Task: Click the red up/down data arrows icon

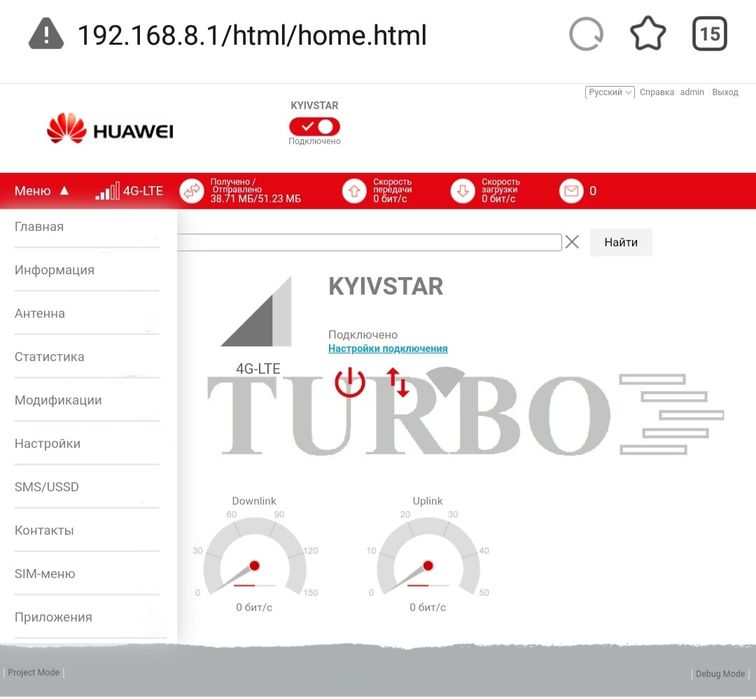Action: click(398, 382)
